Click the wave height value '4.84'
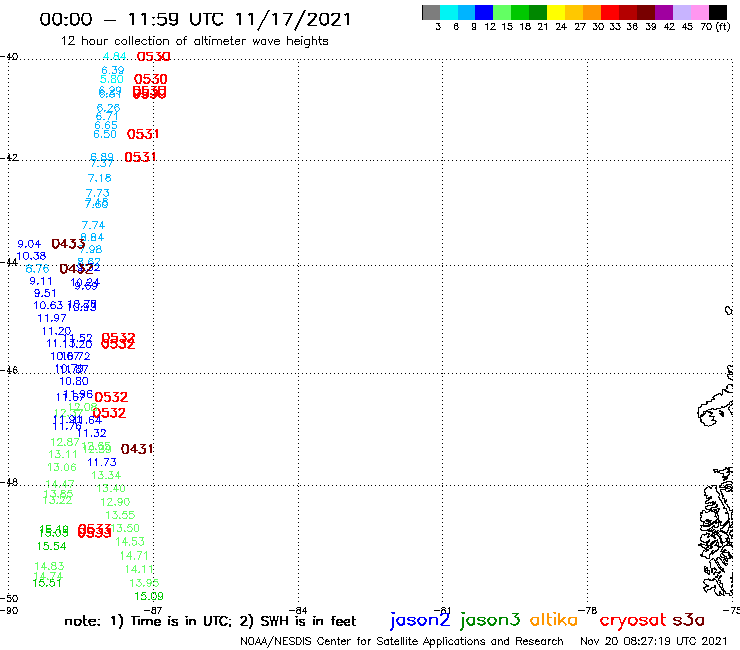Screen dimensions: 740x650 click(x=115, y=56)
